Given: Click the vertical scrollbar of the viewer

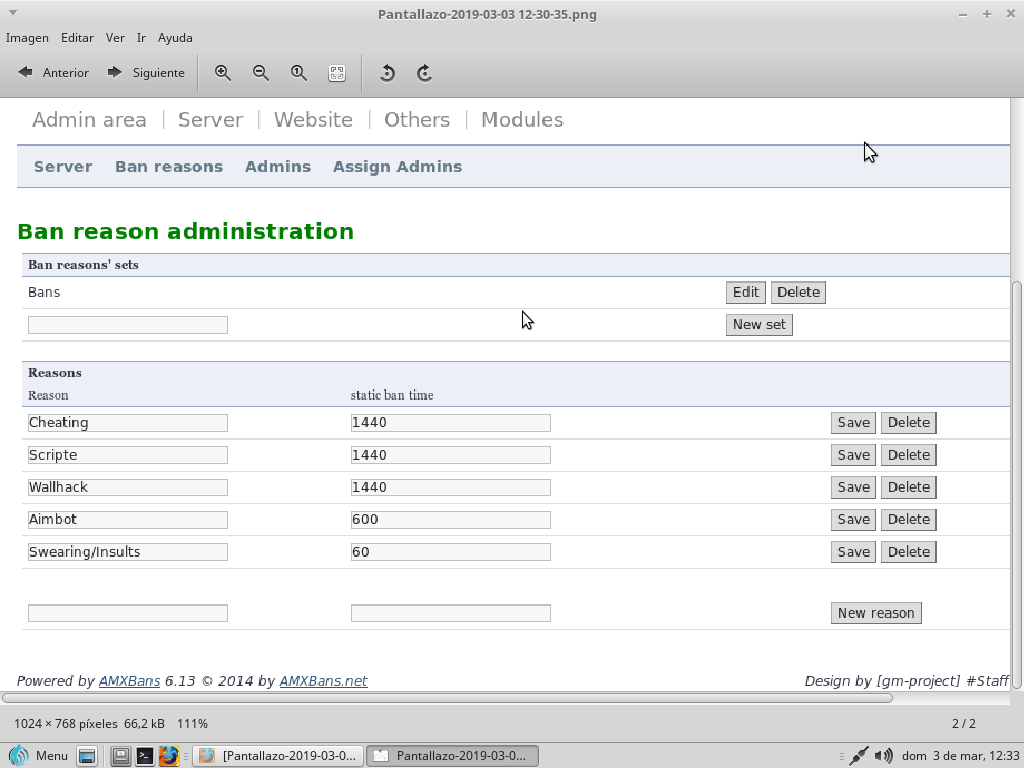Looking at the screenshot, I should point(1017,484).
